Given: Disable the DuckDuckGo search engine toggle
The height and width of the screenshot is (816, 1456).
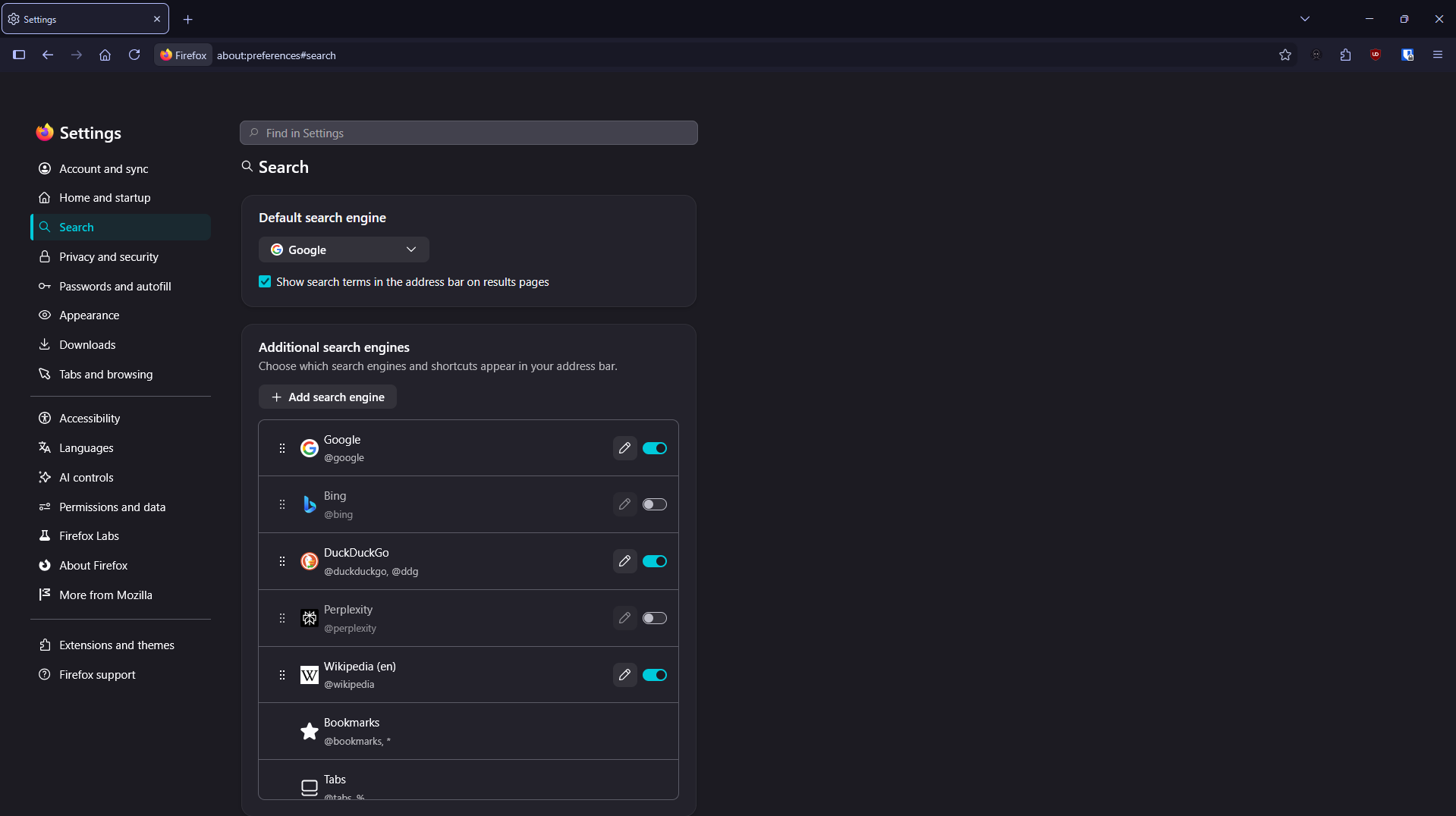Looking at the screenshot, I should tap(655, 561).
